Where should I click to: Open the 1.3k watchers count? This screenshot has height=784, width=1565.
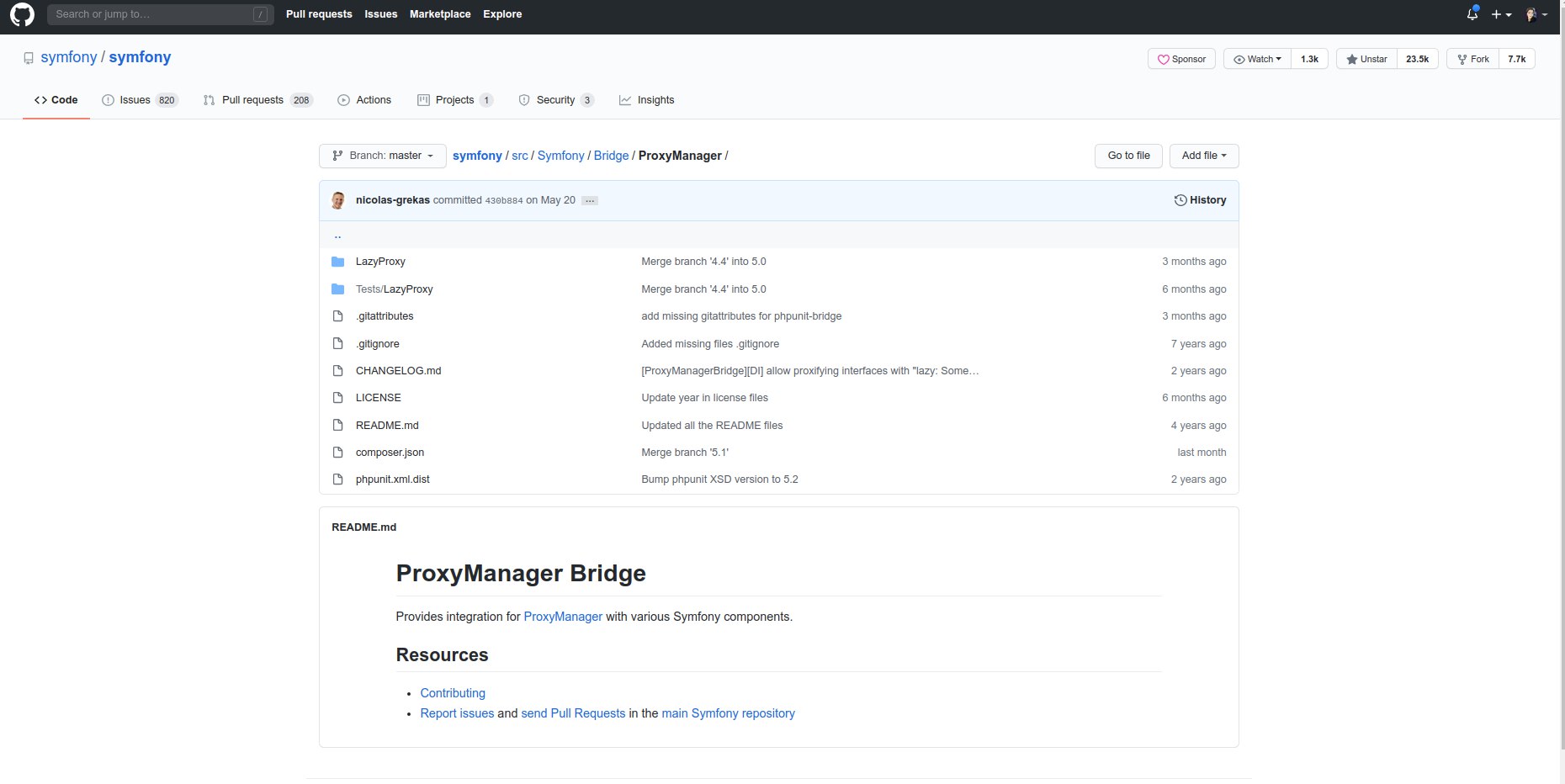(x=1309, y=59)
